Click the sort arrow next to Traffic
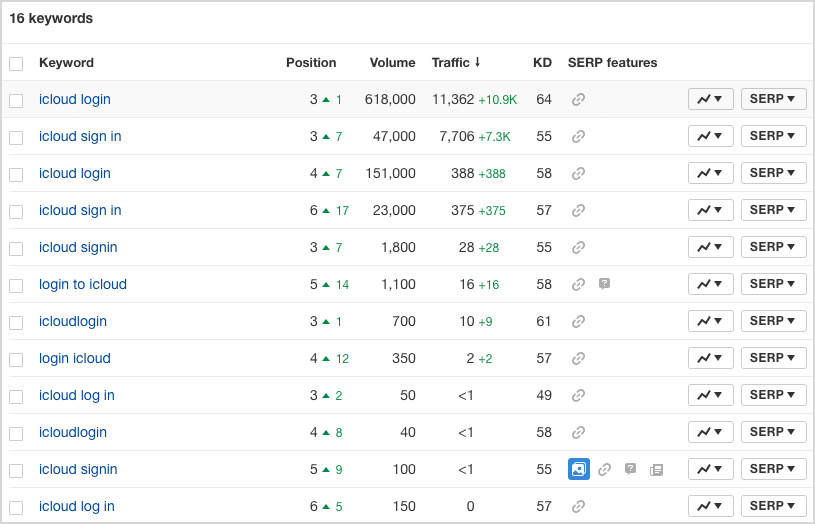Screen dimensions: 815x524 click(x=477, y=62)
